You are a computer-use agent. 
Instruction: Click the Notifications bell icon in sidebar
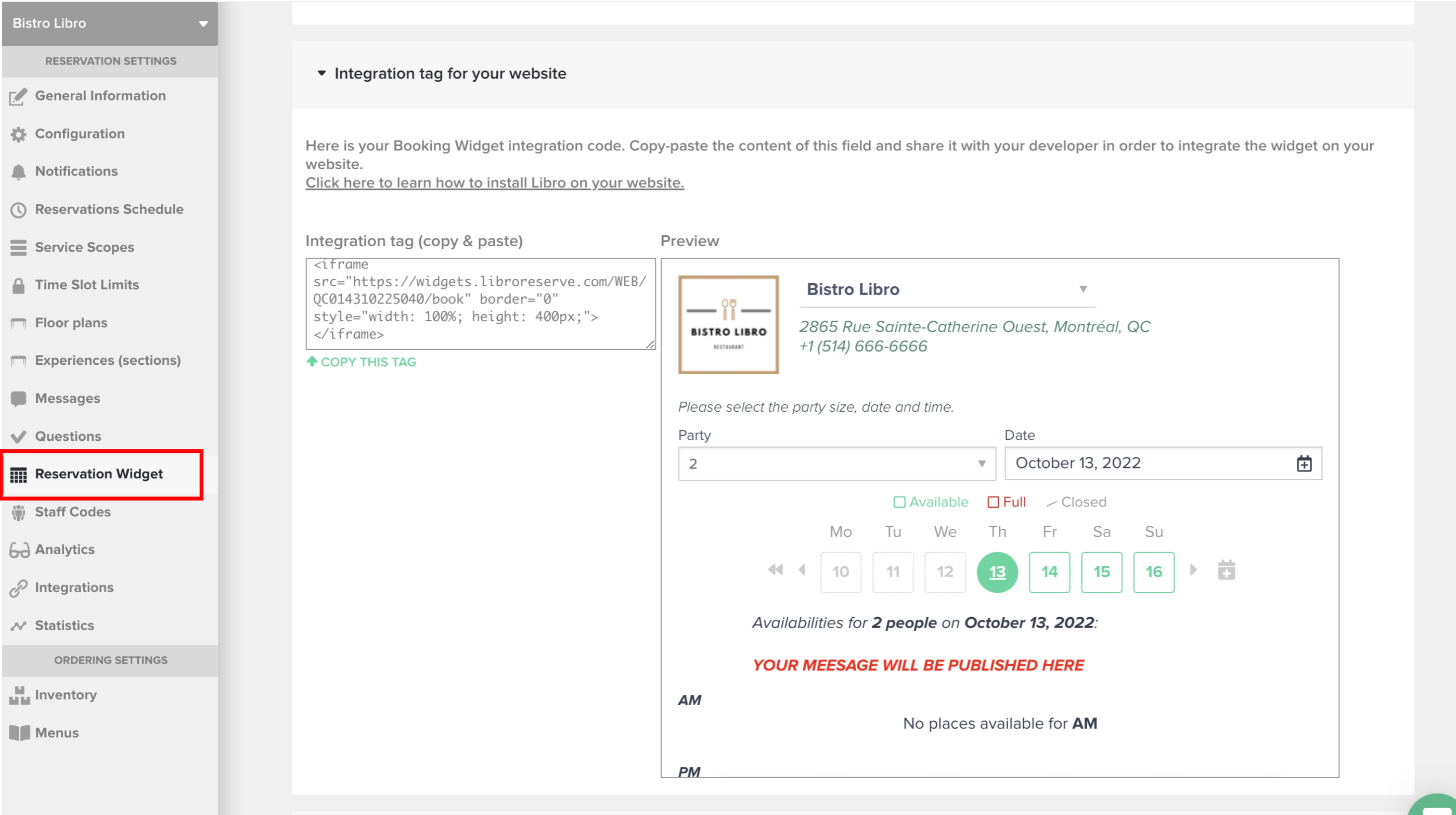[19, 172]
